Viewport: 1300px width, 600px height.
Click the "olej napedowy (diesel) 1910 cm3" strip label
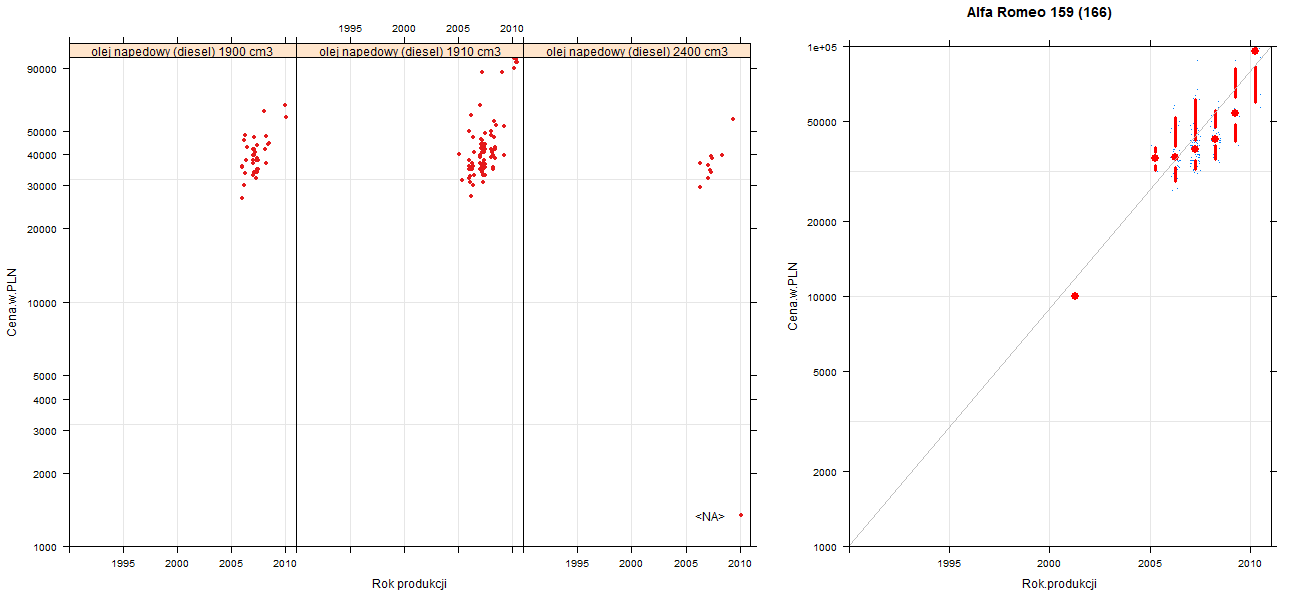pyautogui.click(x=410, y=51)
